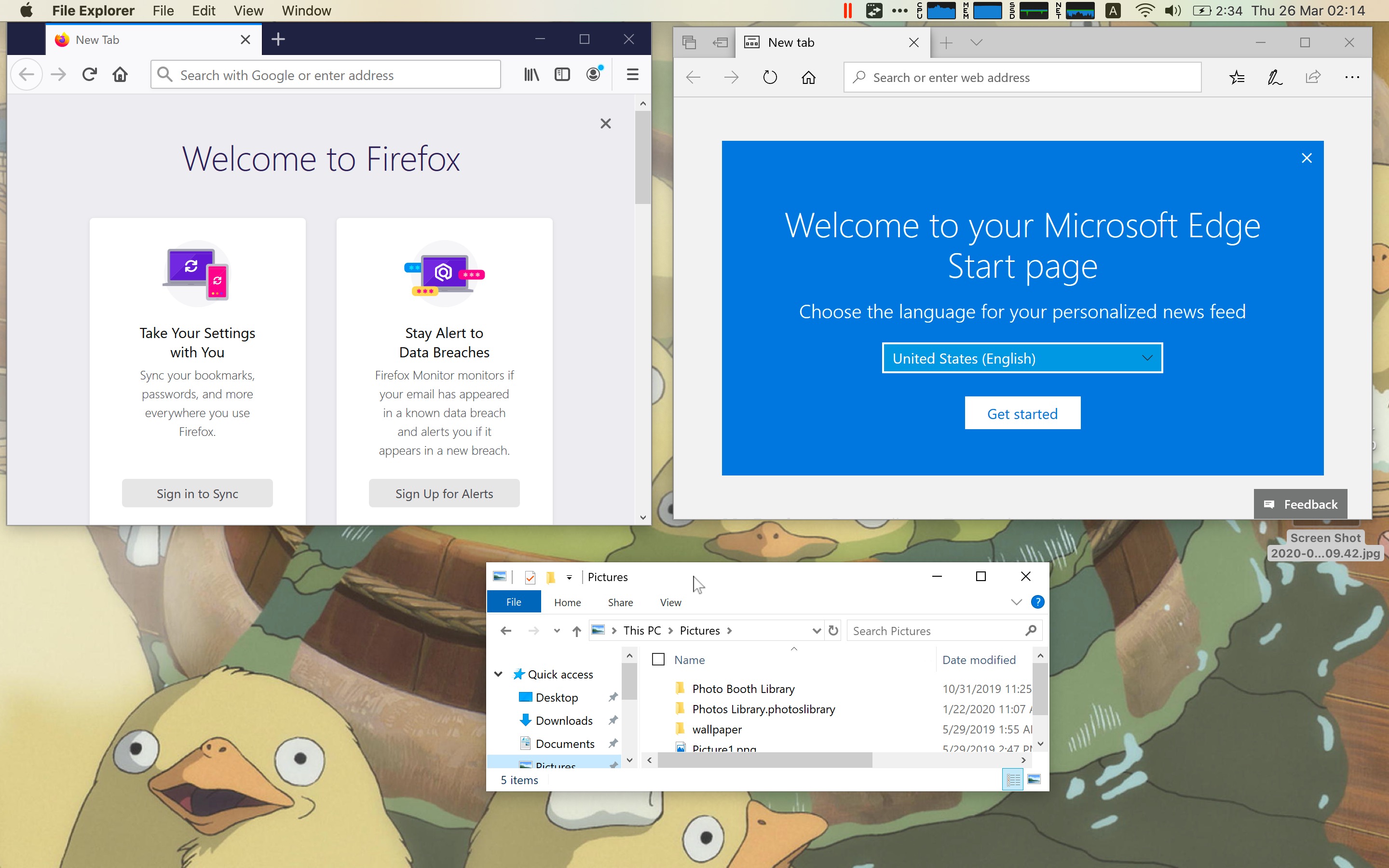
Task: Expand Edge tab preview chevron
Action: pos(976,42)
